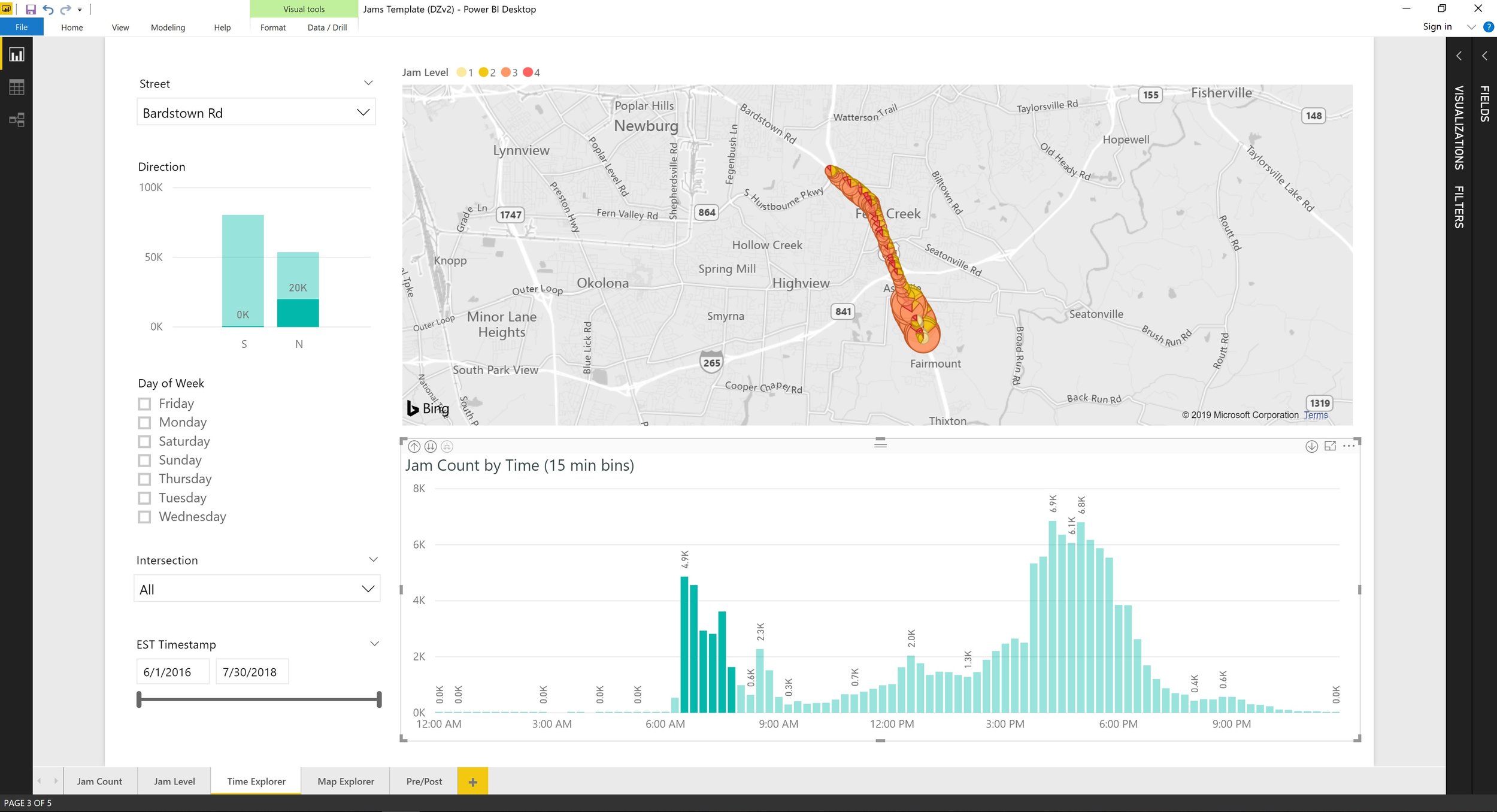1497x812 pixels.
Task: Go to next level in hierarchy
Action: (431, 446)
